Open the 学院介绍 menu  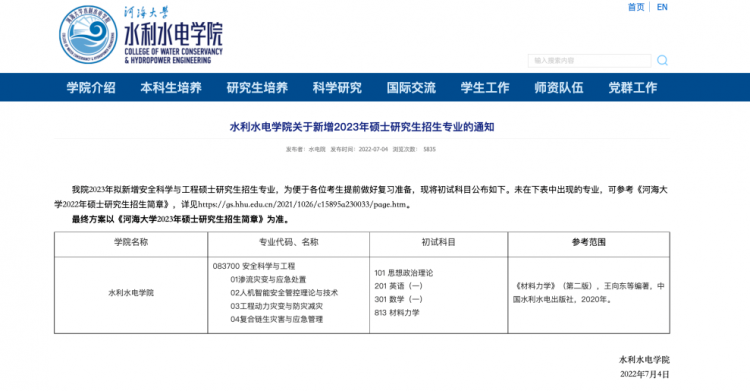point(91,88)
